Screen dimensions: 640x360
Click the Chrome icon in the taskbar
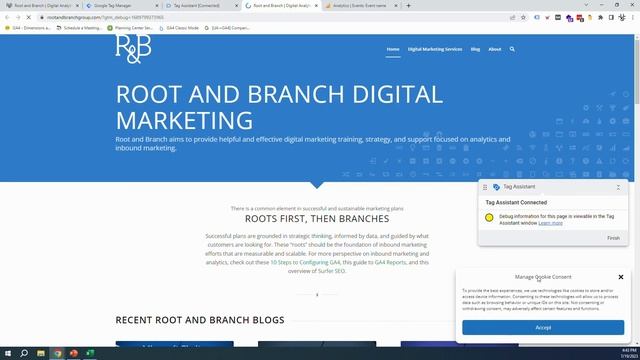pos(58,353)
